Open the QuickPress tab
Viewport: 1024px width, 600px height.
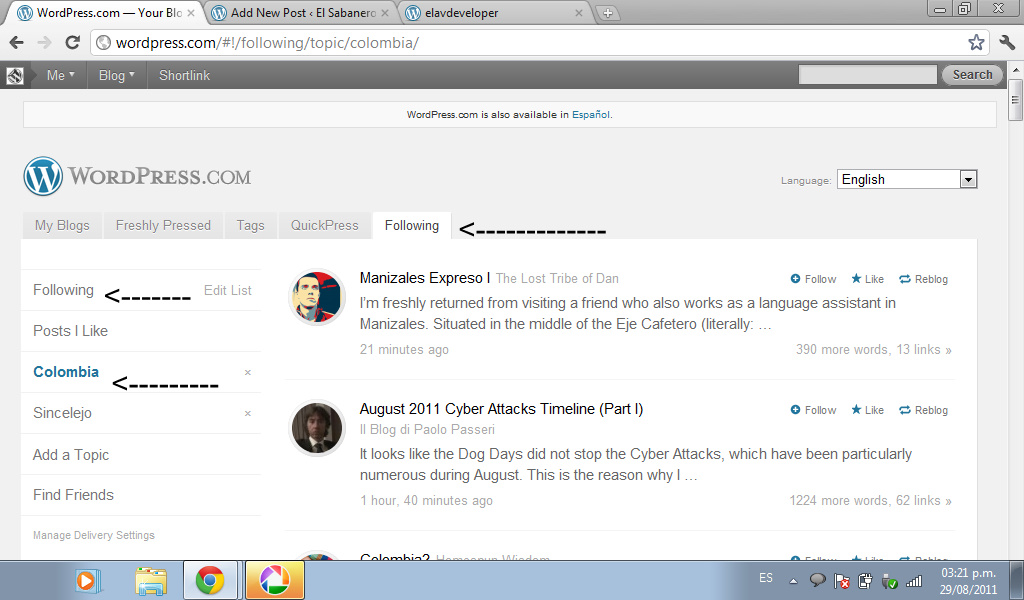click(x=324, y=225)
